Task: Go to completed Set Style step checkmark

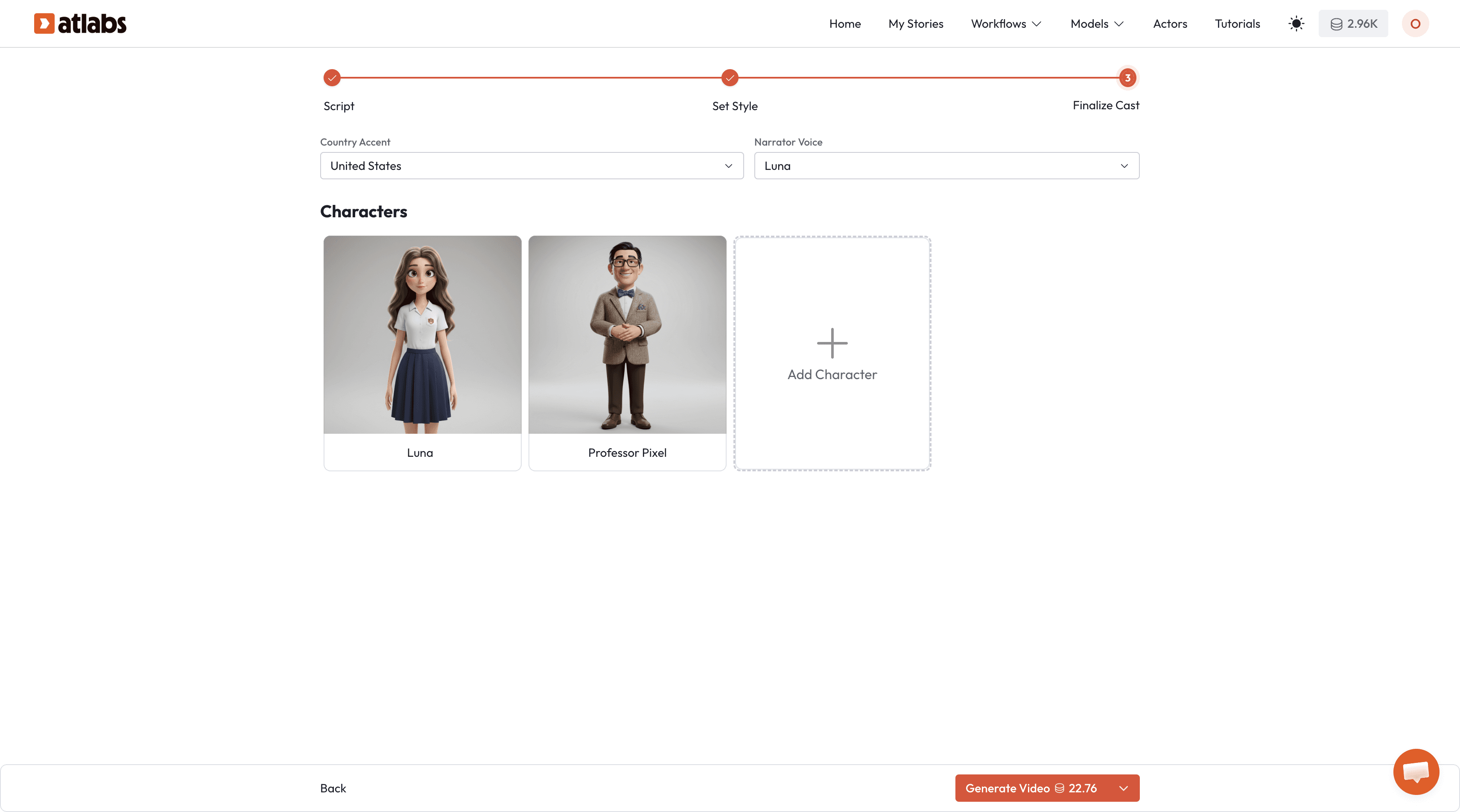Action: (730, 78)
